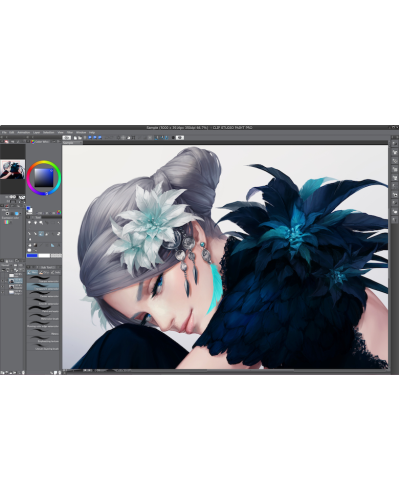Toggle the Border effect icon in Layer Property
Viewport: 400px width, 500px height.
pyautogui.click(x=7, y=213)
